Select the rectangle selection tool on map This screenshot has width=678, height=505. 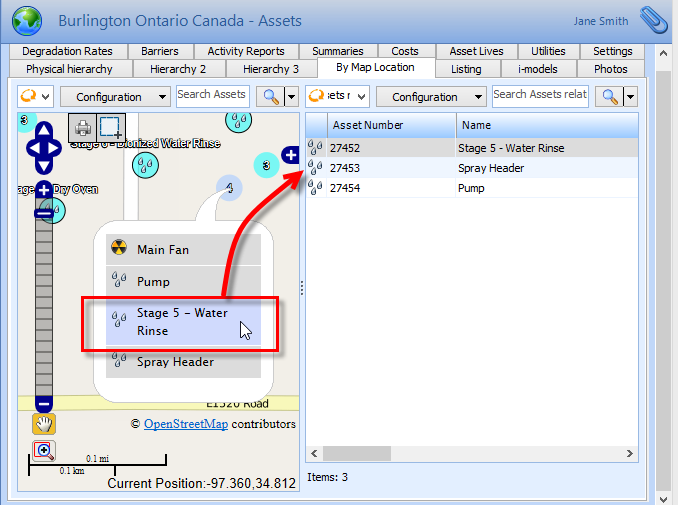click(x=110, y=127)
